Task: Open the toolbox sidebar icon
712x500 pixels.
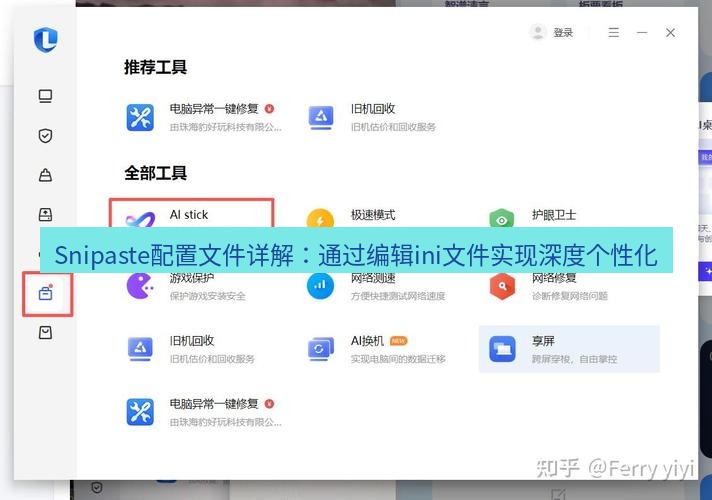Action: click(x=45, y=293)
